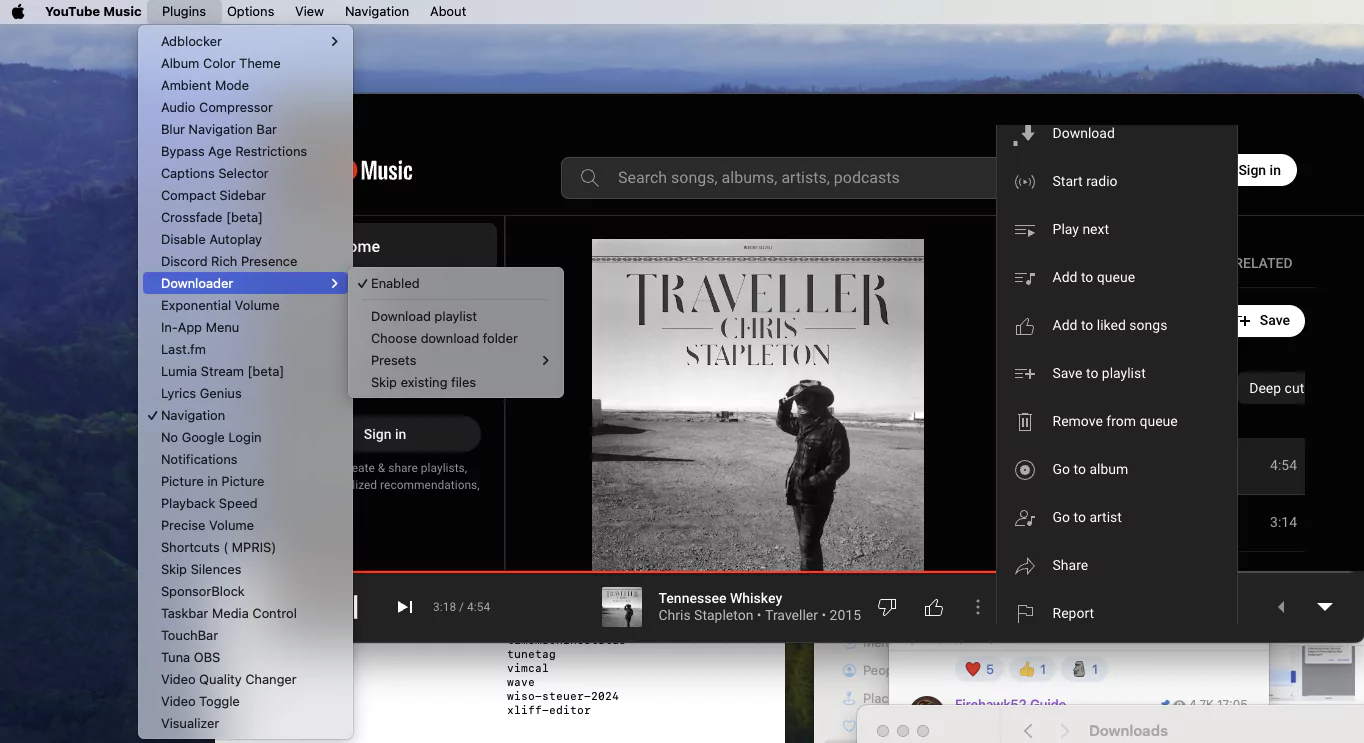Click the search songs input field
This screenshot has width=1364, height=743.
(x=780, y=177)
